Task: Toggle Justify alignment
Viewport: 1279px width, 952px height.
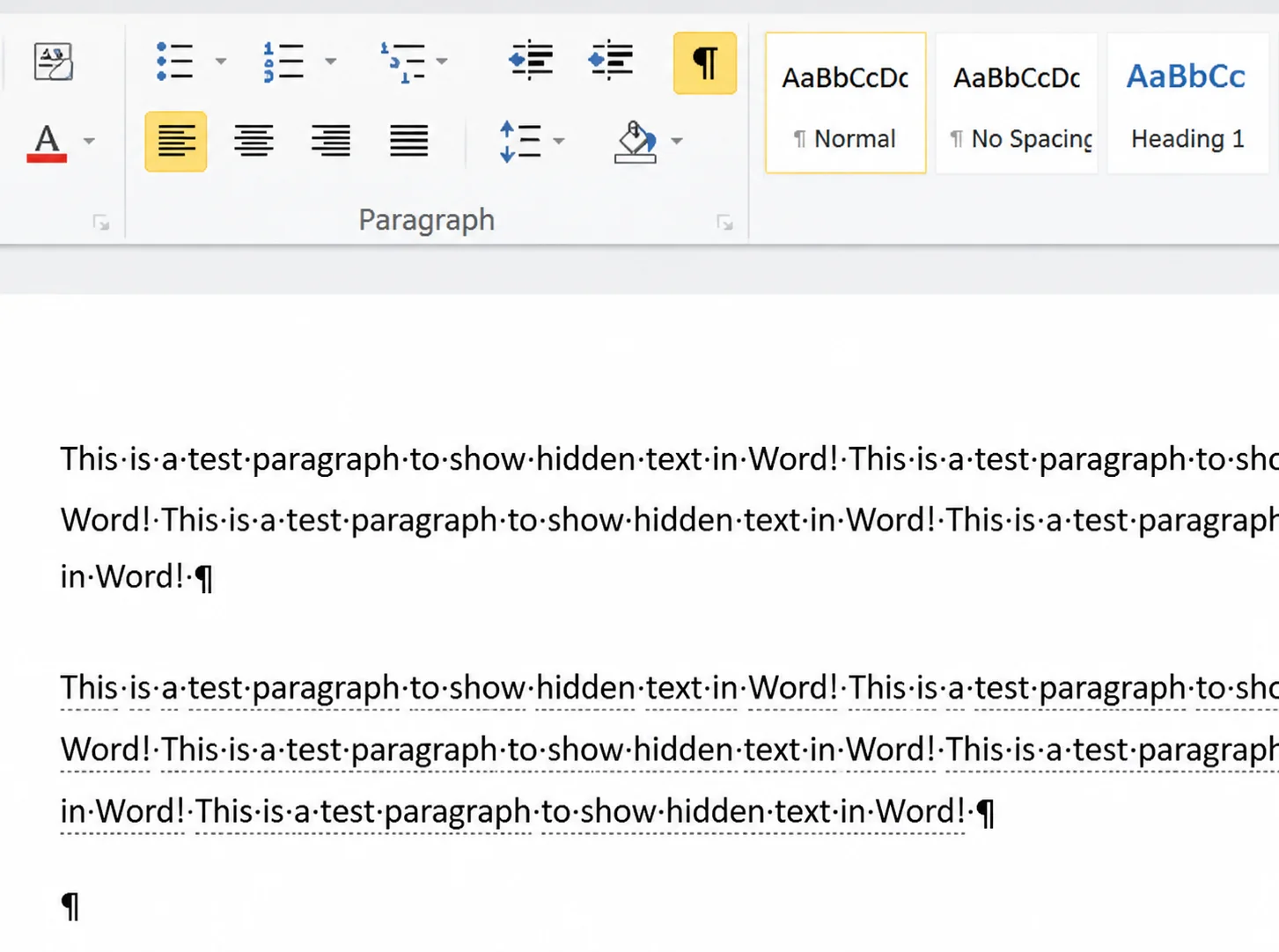Action: tap(408, 141)
